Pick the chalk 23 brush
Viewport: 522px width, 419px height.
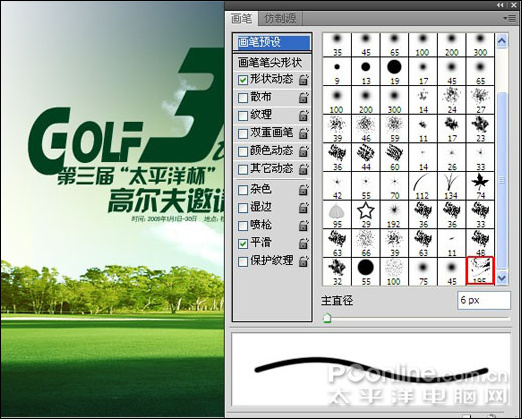pyautogui.click(x=480, y=128)
